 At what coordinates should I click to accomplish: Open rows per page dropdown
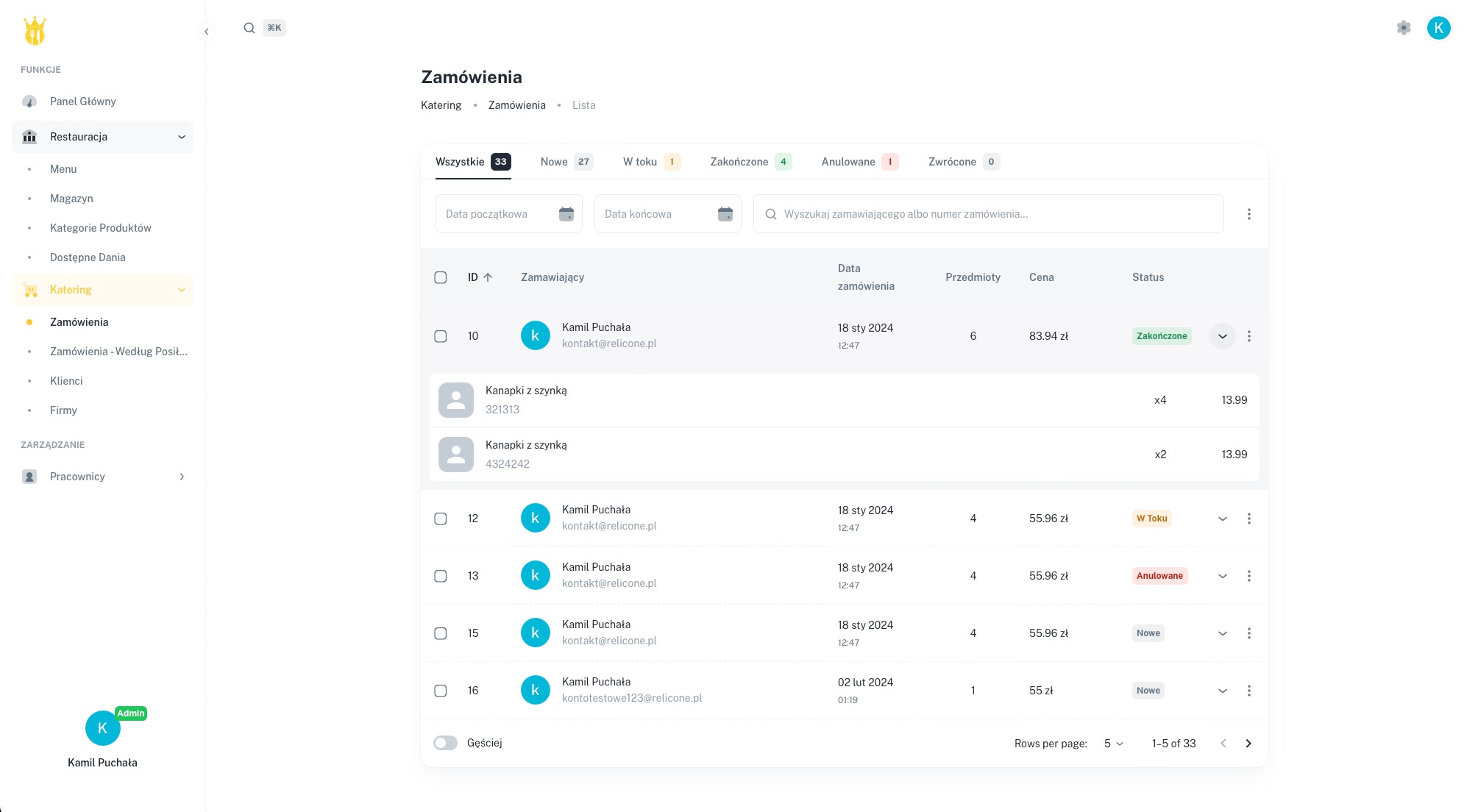click(1114, 744)
